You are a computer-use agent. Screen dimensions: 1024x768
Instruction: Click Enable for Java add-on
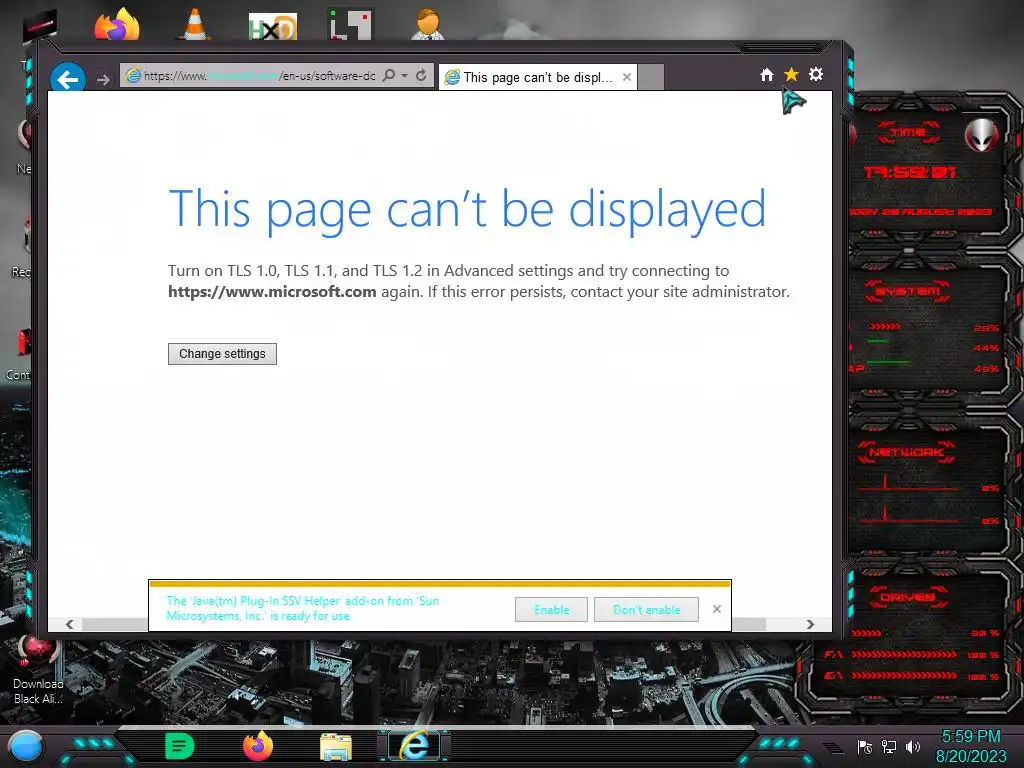(x=551, y=610)
